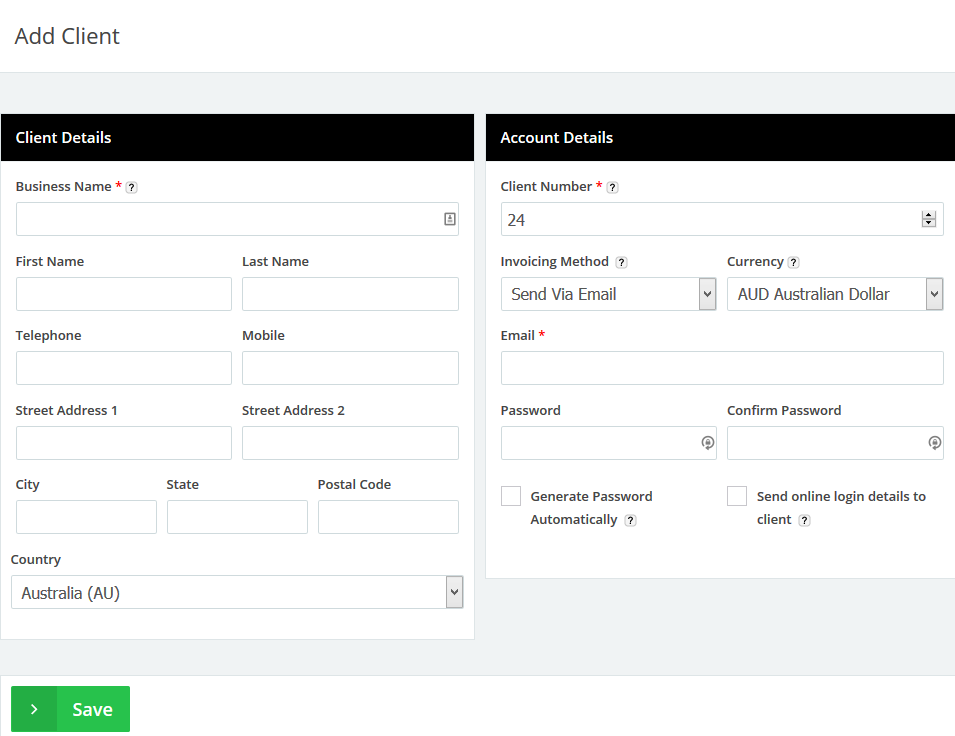The width and height of the screenshot is (955, 736).
Task: Focus the Email input field
Action: tap(721, 368)
